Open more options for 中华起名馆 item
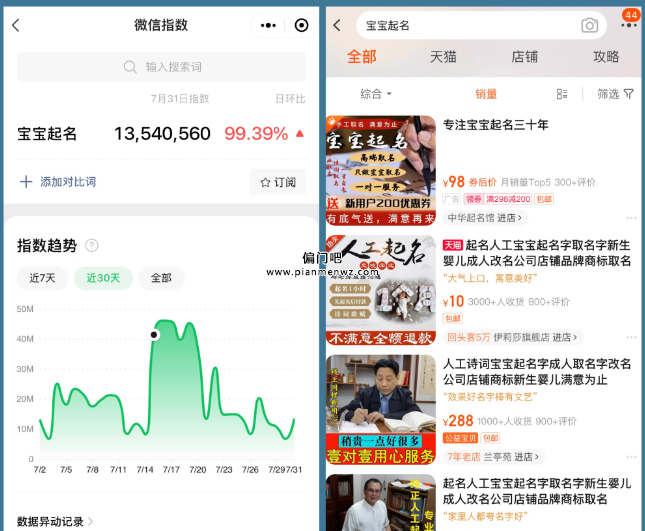The width and height of the screenshot is (645, 531). click(631, 218)
